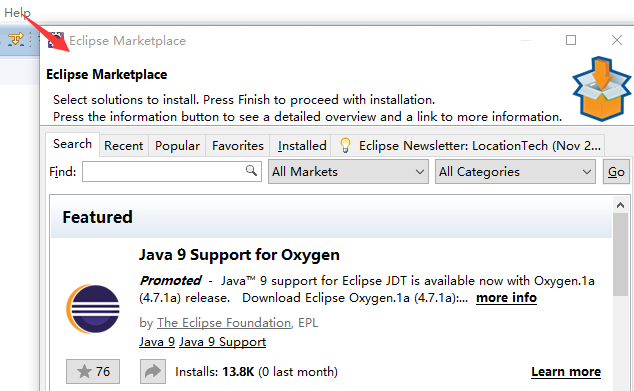Click the results list scrollbar thumb
Image resolution: width=634 pixels, height=391 pixels.
(620, 255)
